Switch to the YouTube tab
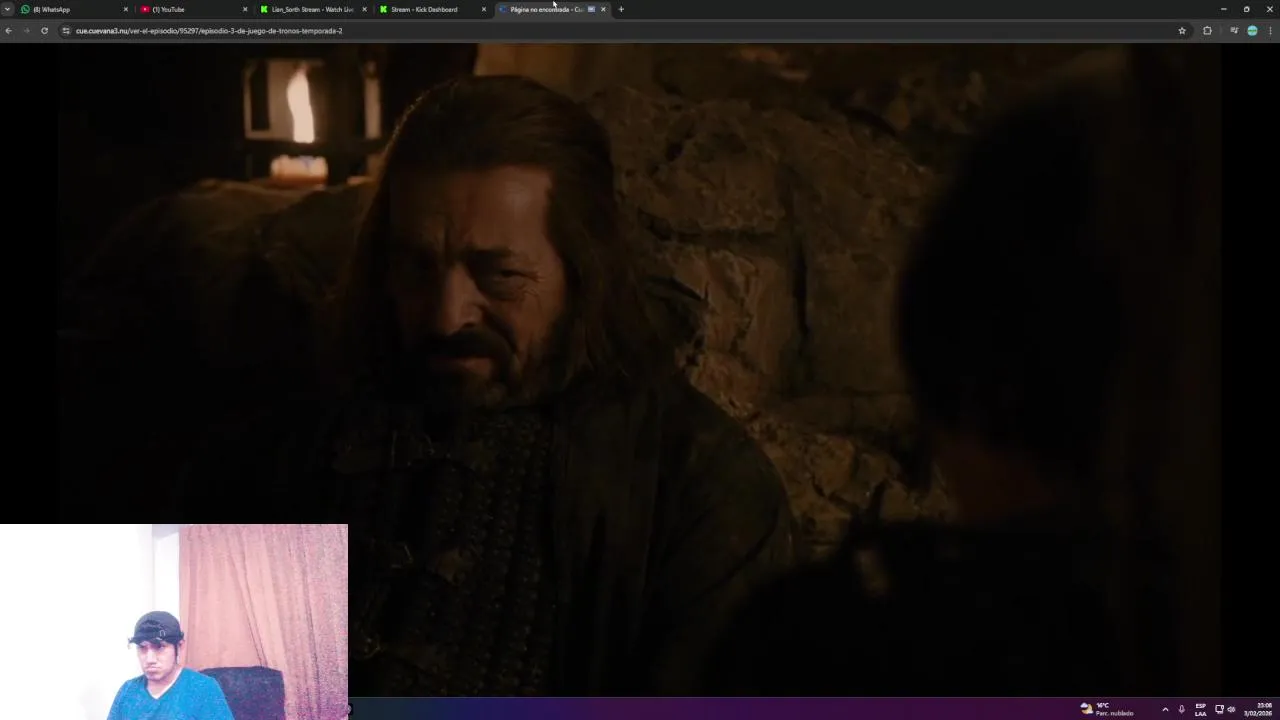 (194, 9)
